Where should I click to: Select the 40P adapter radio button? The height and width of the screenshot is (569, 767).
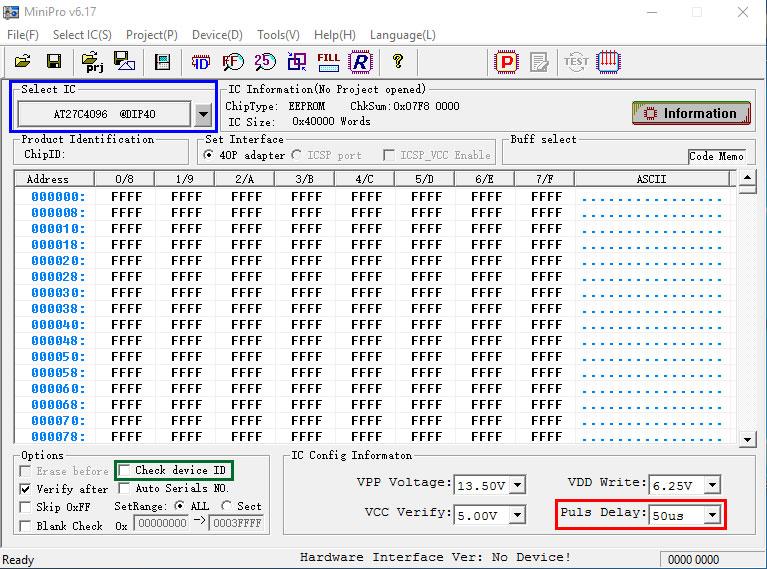tap(209, 155)
